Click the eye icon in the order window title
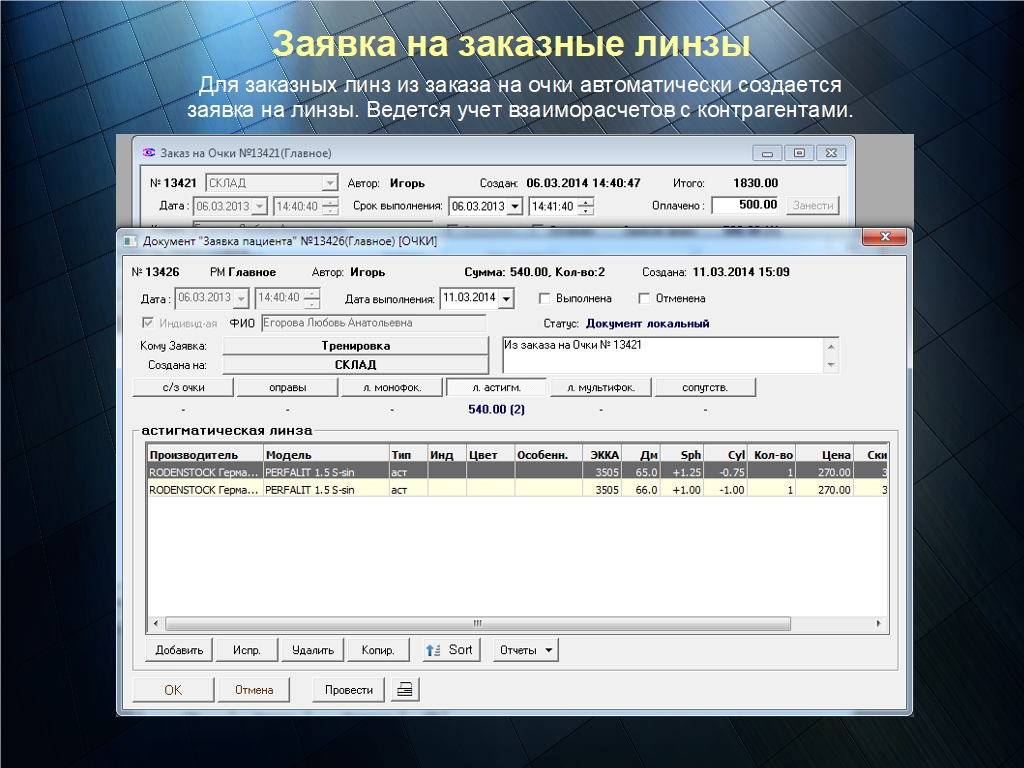The width and height of the screenshot is (1024, 768). pyautogui.click(x=149, y=153)
